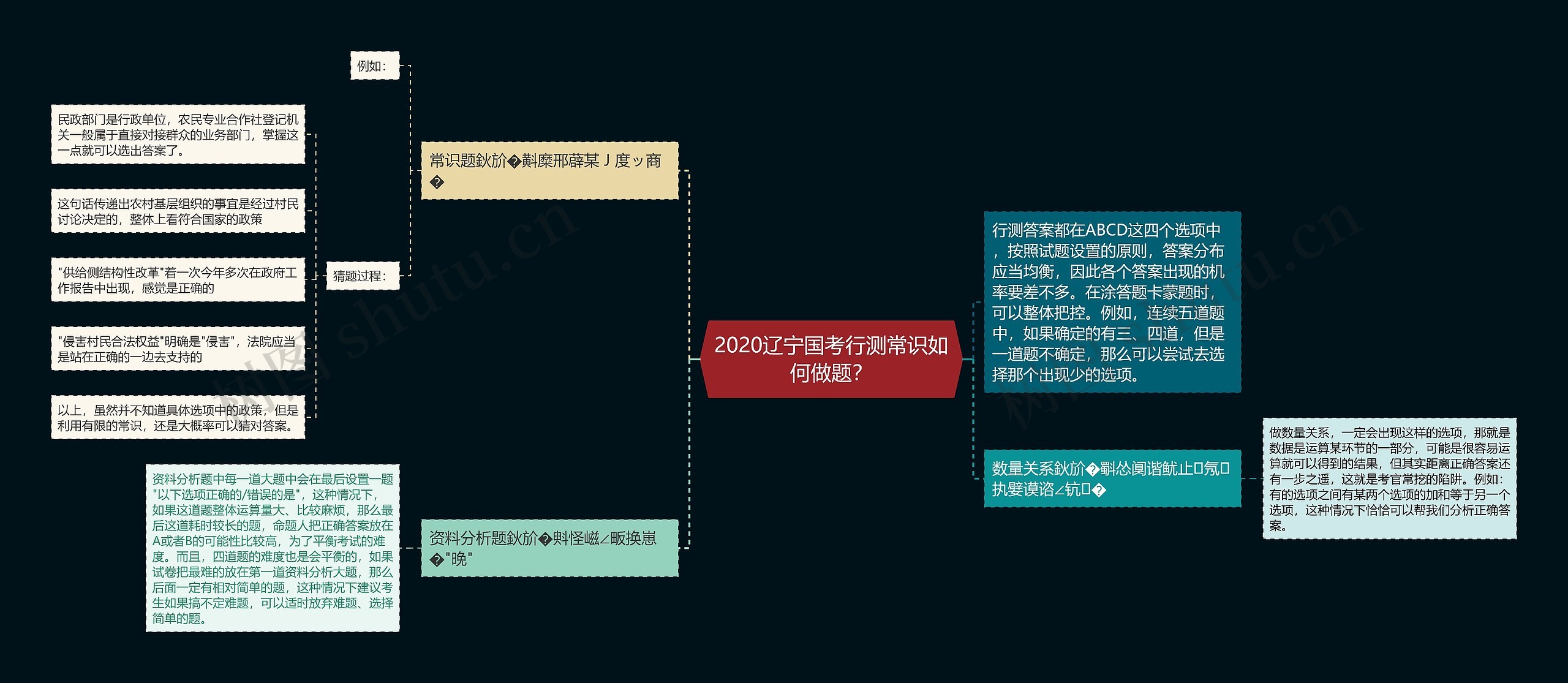Select the '这句话传递出农村基层组织' note
This screenshot has height=683, width=1568.
tap(178, 211)
